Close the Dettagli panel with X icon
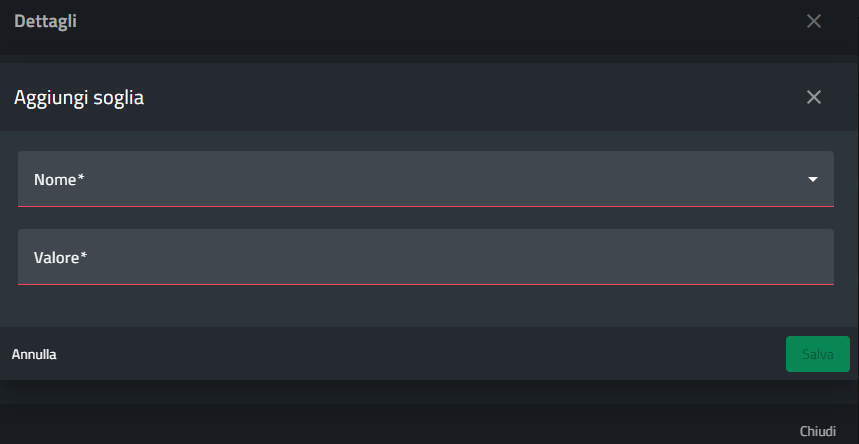 (814, 21)
